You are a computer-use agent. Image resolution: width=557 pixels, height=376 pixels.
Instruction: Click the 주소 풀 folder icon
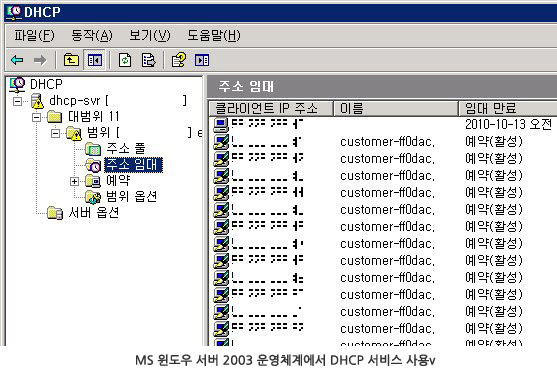click(93, 149)
